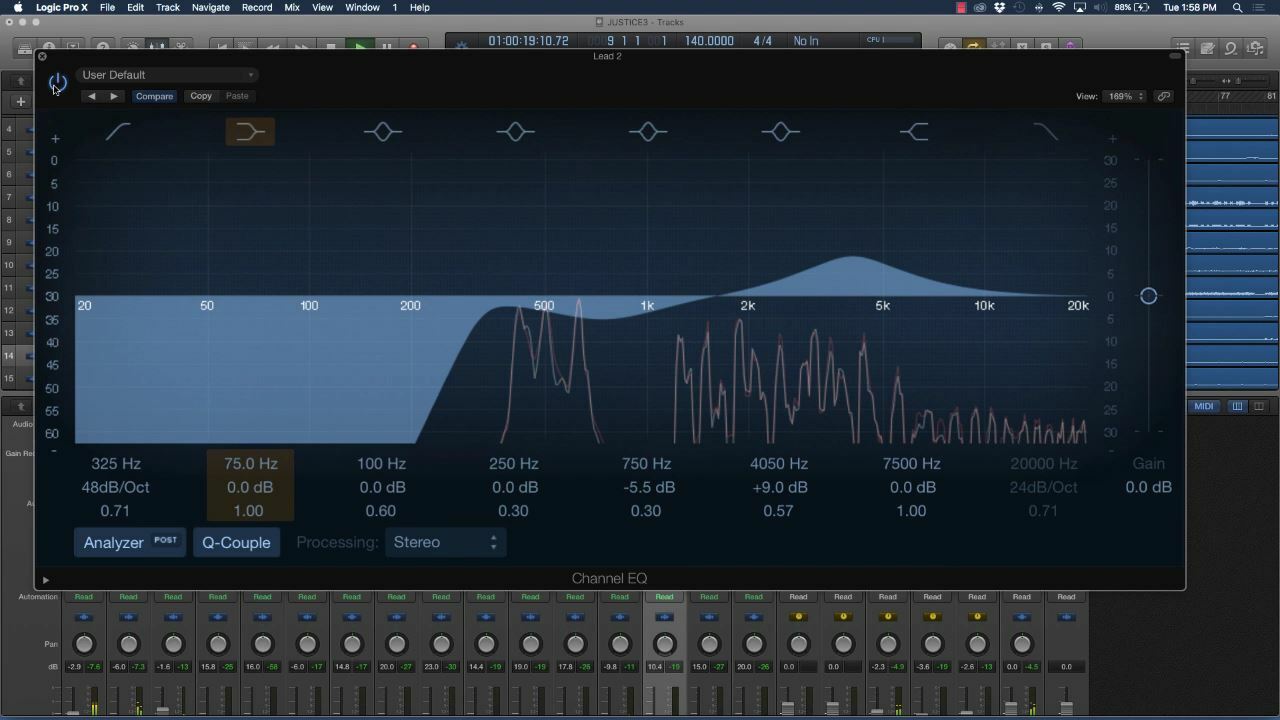Click the tempo value 140.0000

pyautogui.click(x=709, y=41)
